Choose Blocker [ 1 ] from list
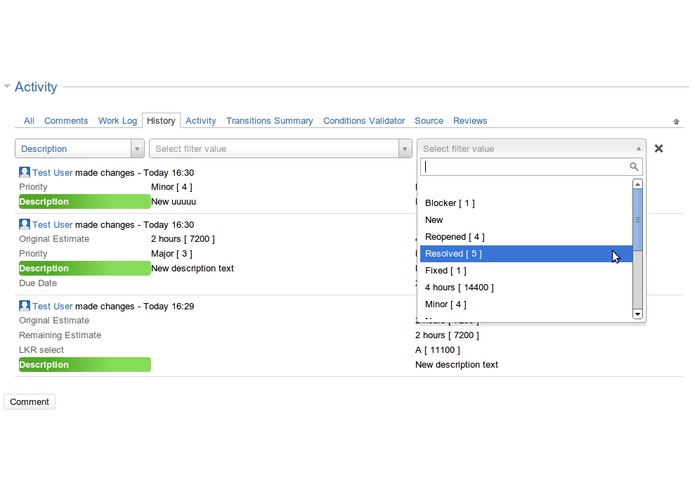This screenshot has height=494, width=695. click(526, 203)
